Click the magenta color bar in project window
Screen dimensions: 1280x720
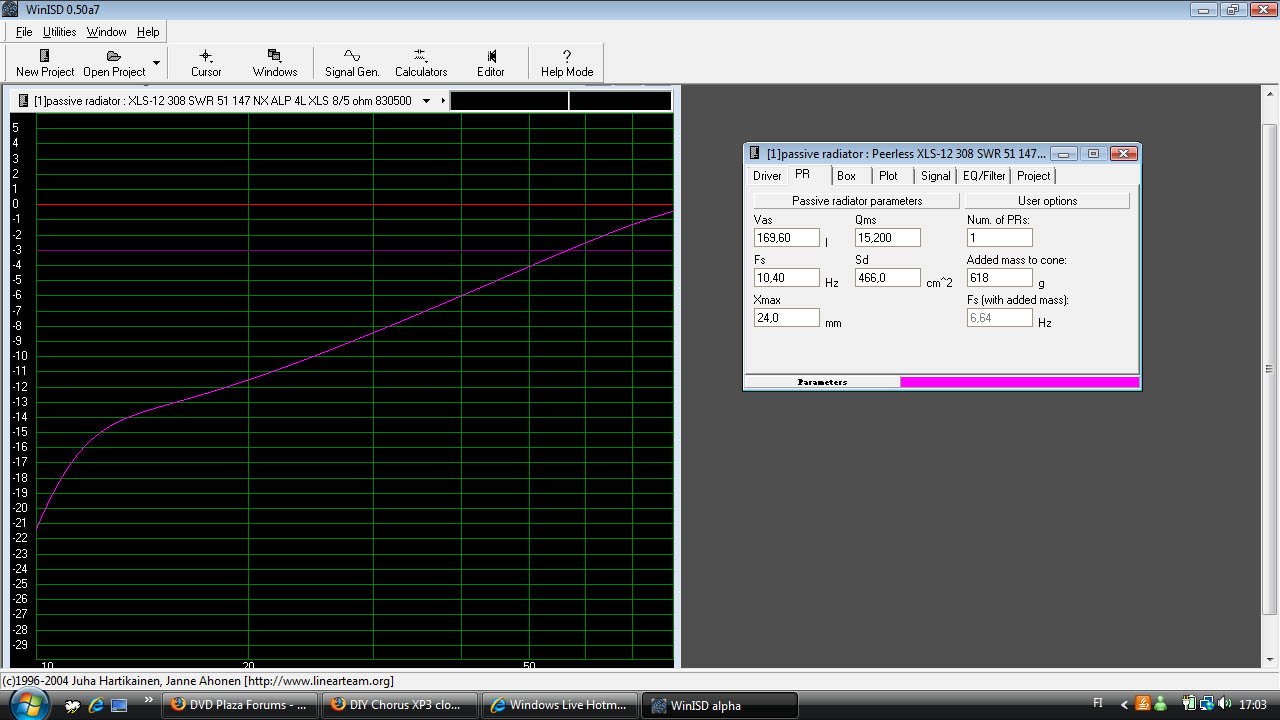tap(1019, 382)
